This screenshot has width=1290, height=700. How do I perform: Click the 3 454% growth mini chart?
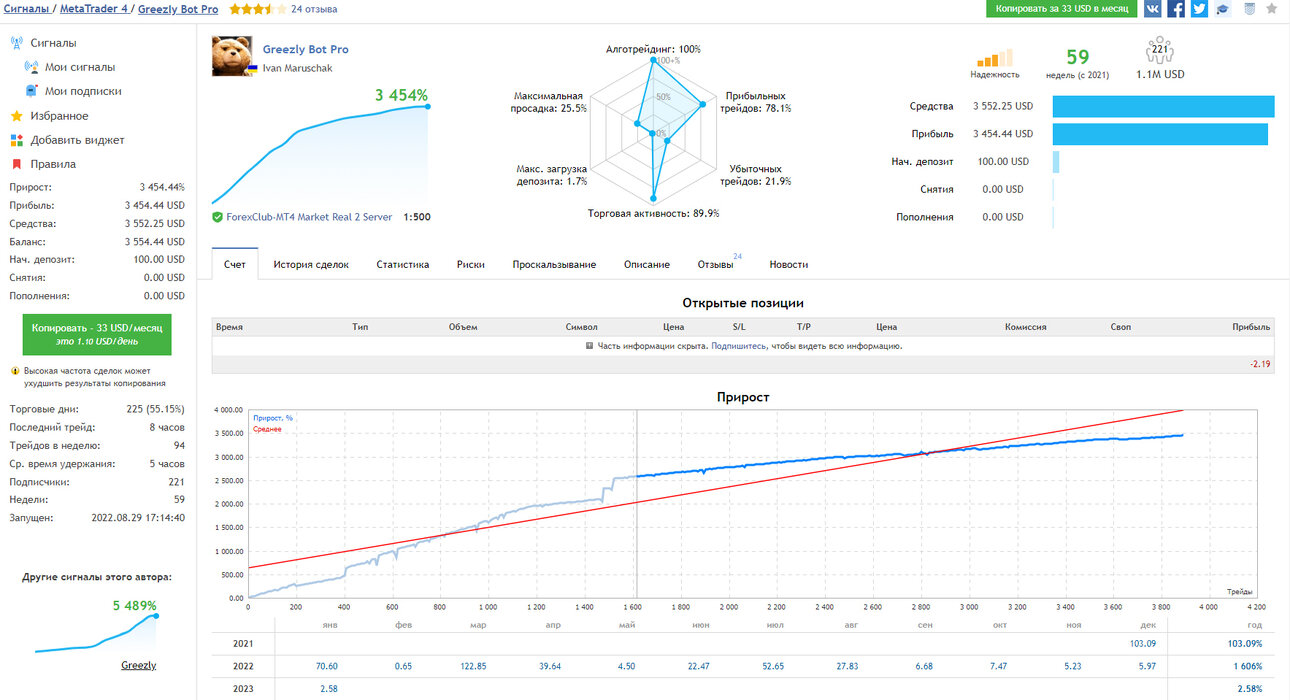[x=321, y=153]
